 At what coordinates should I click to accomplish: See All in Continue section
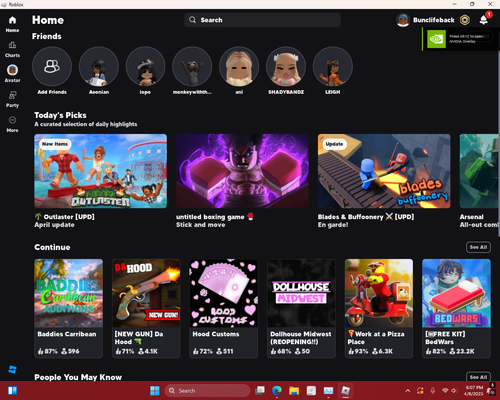pos(478,247)
